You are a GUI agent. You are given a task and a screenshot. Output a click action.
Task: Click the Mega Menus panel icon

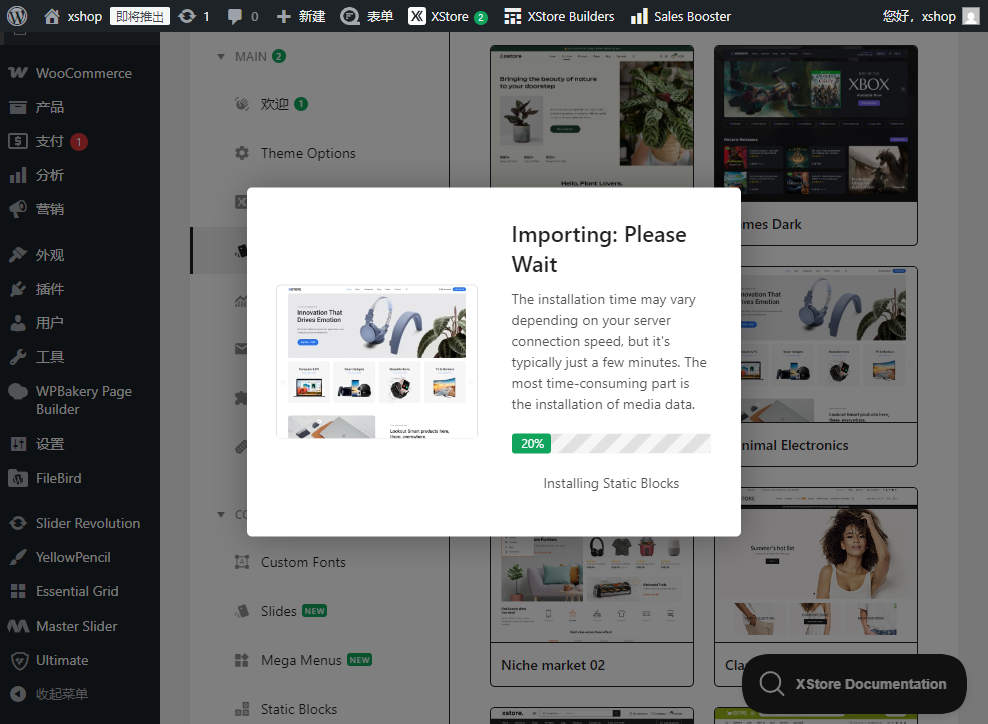point(241,660)
